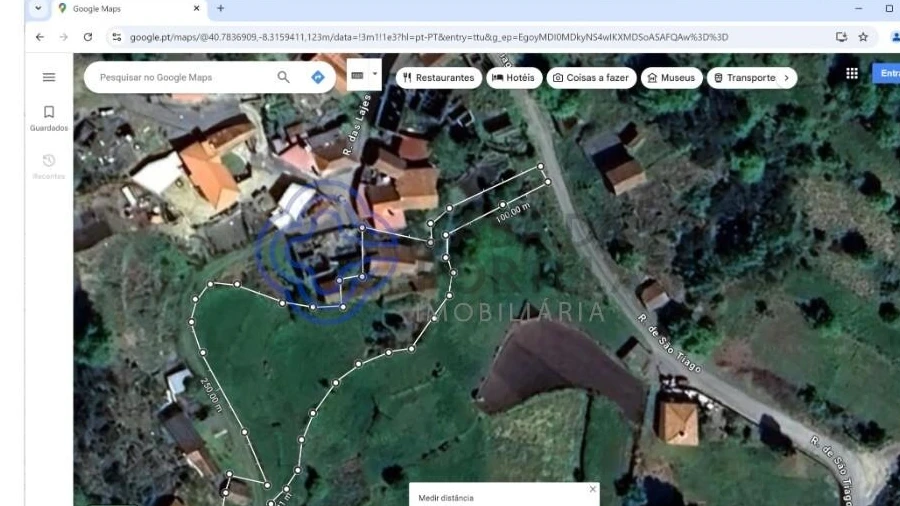Screen dimensions: 900x506
Task: Open the Google apps grid
Action: (852, 73)
